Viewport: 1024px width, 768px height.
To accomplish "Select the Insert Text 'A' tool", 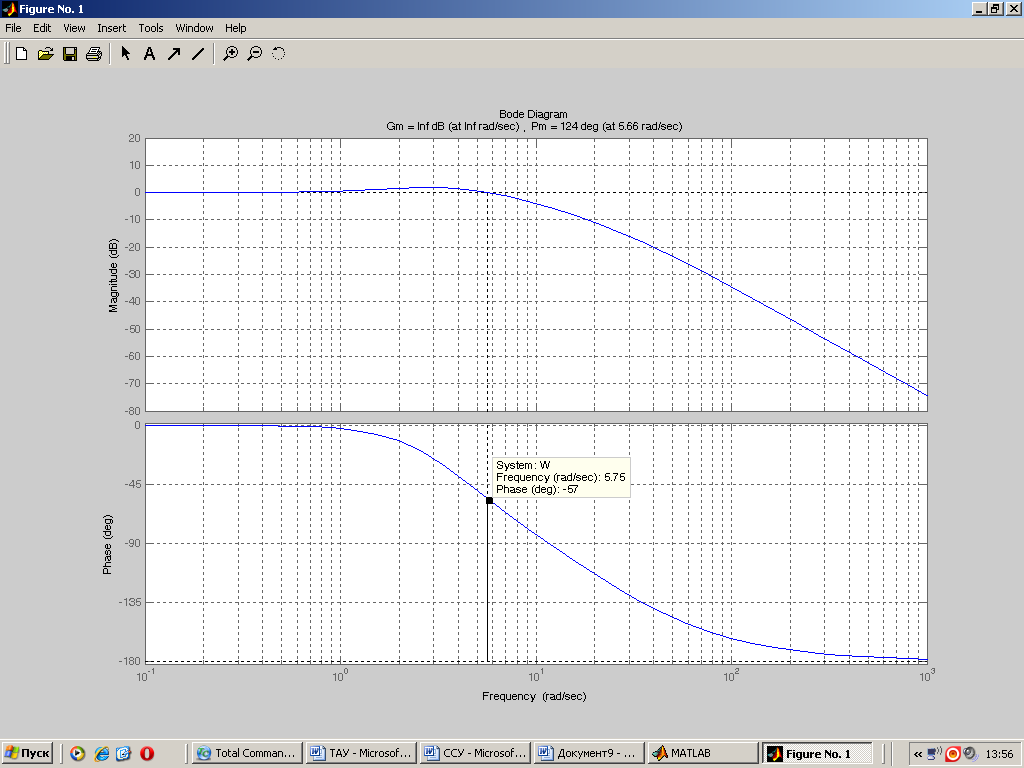I will point(149,54).
